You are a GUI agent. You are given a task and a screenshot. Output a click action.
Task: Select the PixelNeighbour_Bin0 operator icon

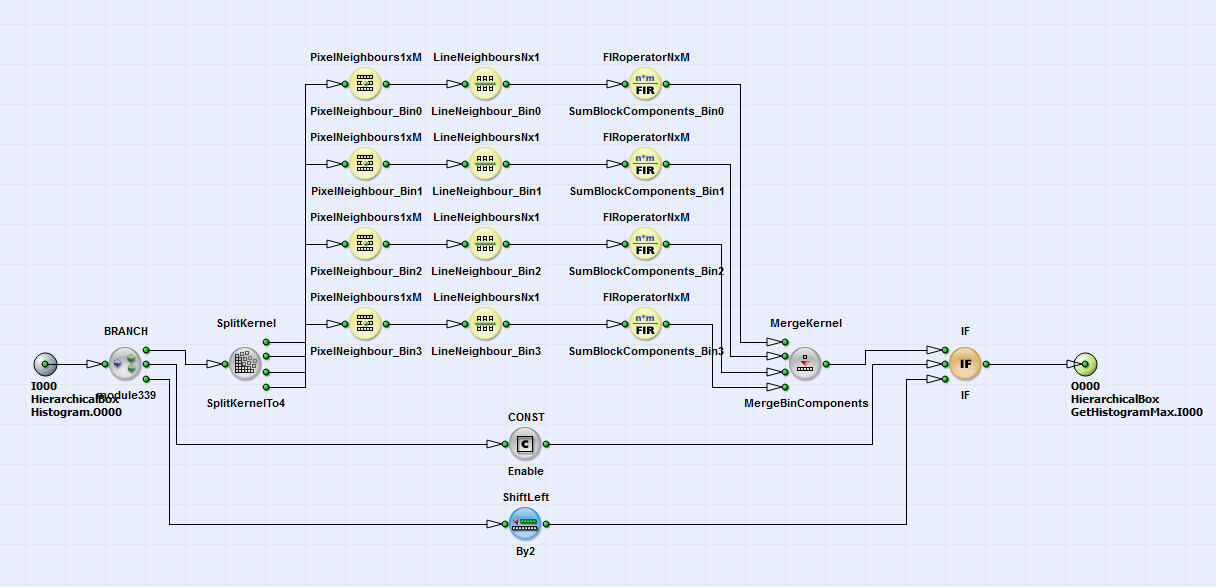[x=365, y=84]
